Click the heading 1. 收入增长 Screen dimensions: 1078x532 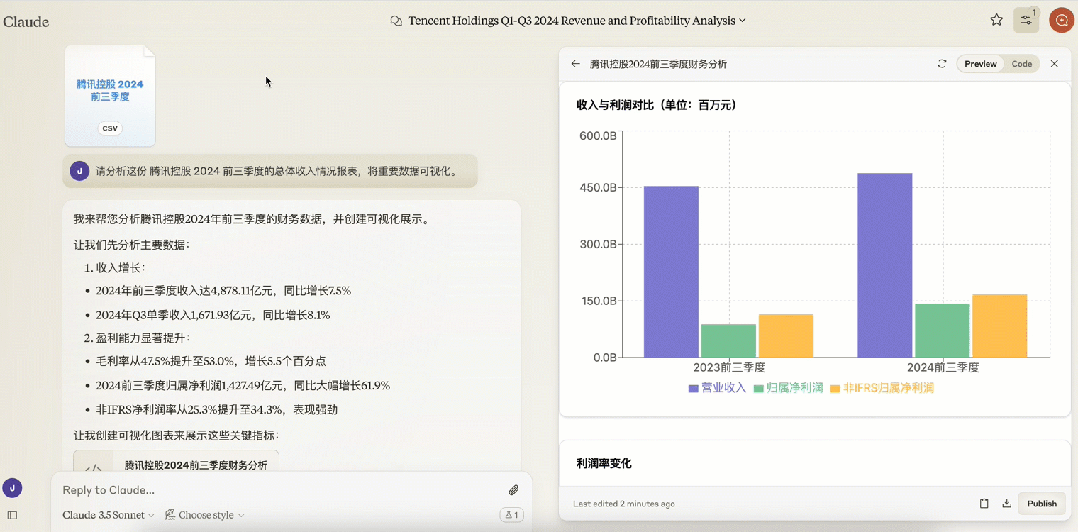click(115, 268)
